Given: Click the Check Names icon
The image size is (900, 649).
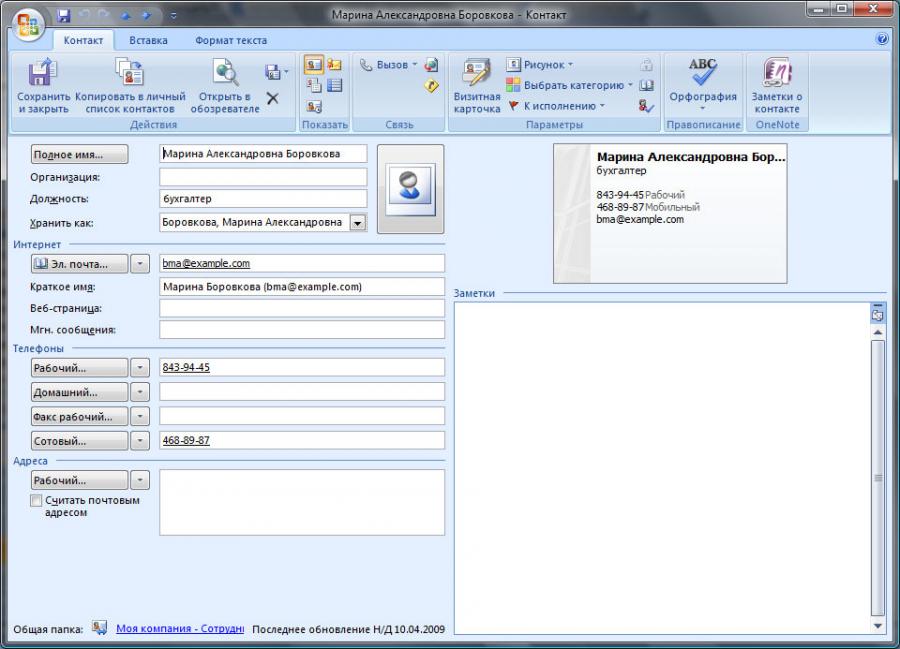Looking at the screenshot, I should point(646,106).
